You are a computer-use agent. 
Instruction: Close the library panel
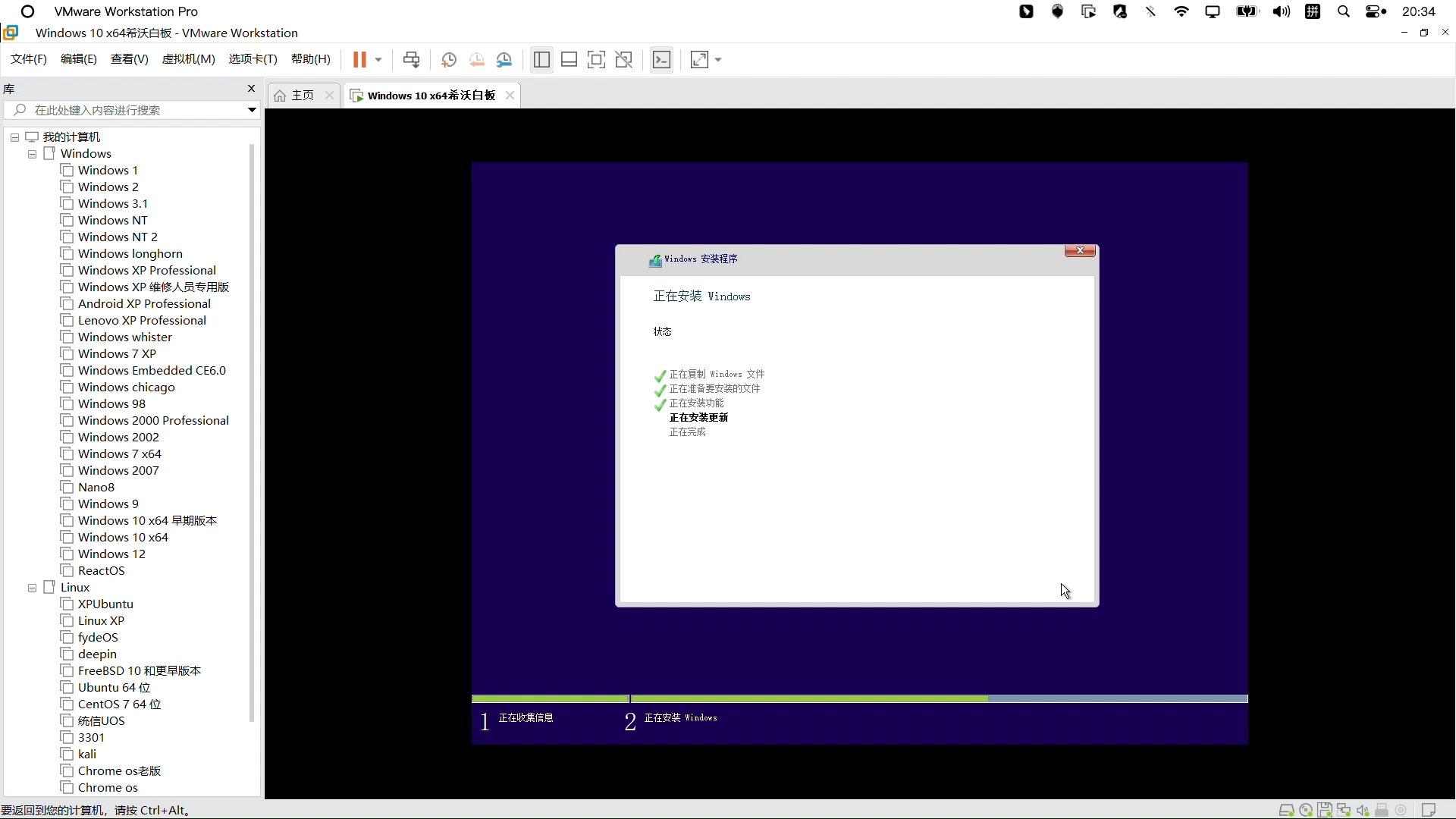252,89
